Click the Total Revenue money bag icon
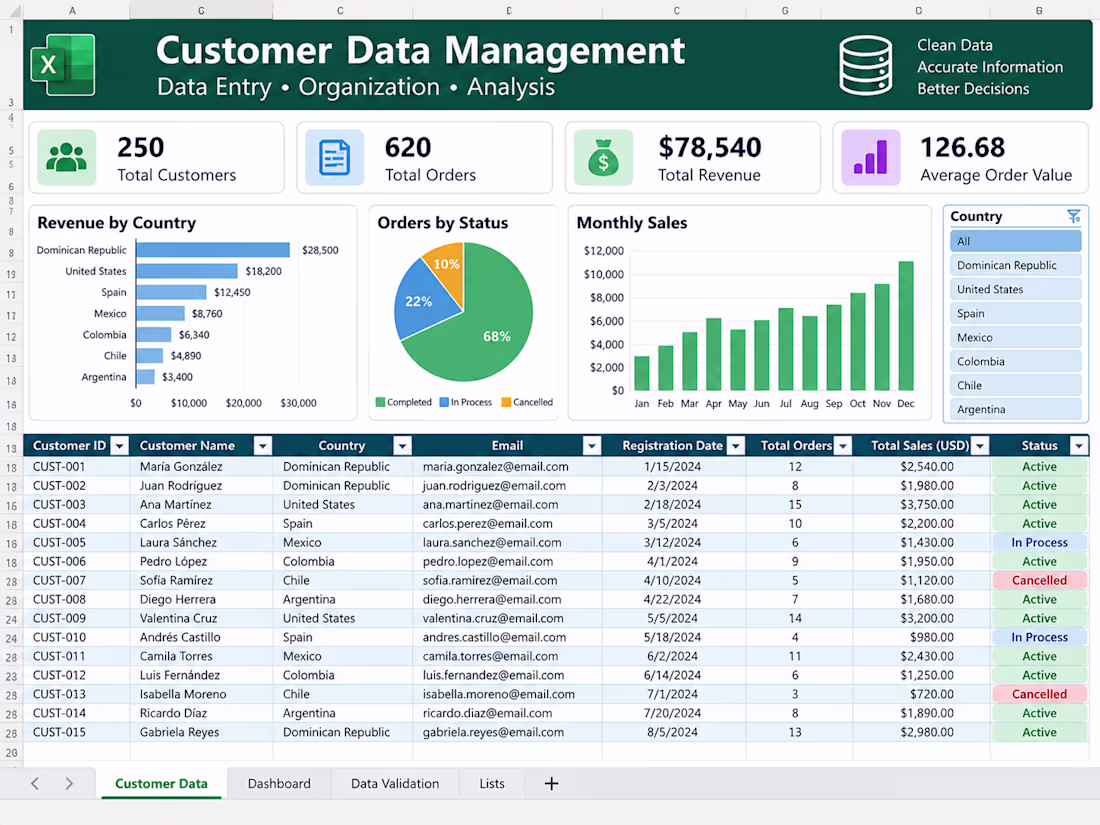This screenshot has height=825, width=1100. tap(603, 157)
